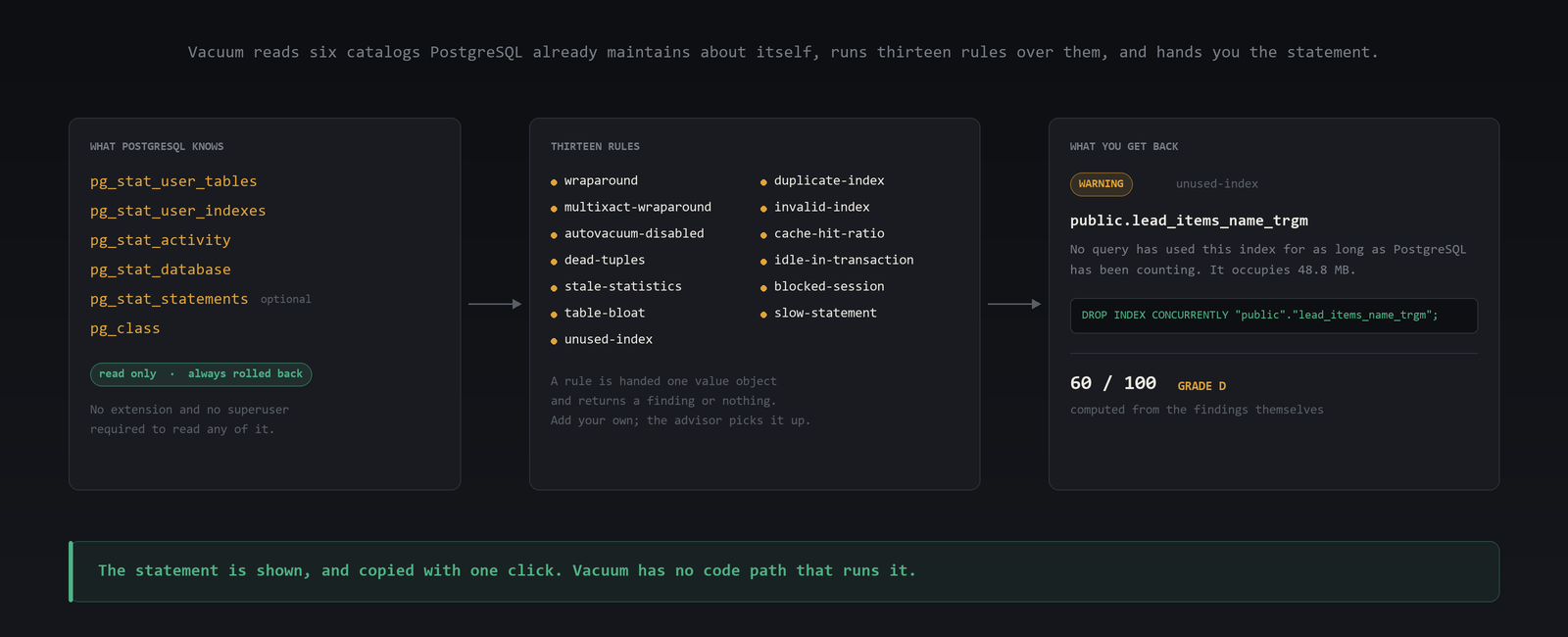Select the table-bloat rule
This screenshot has height=637, width=1568.
click(605, 313)
